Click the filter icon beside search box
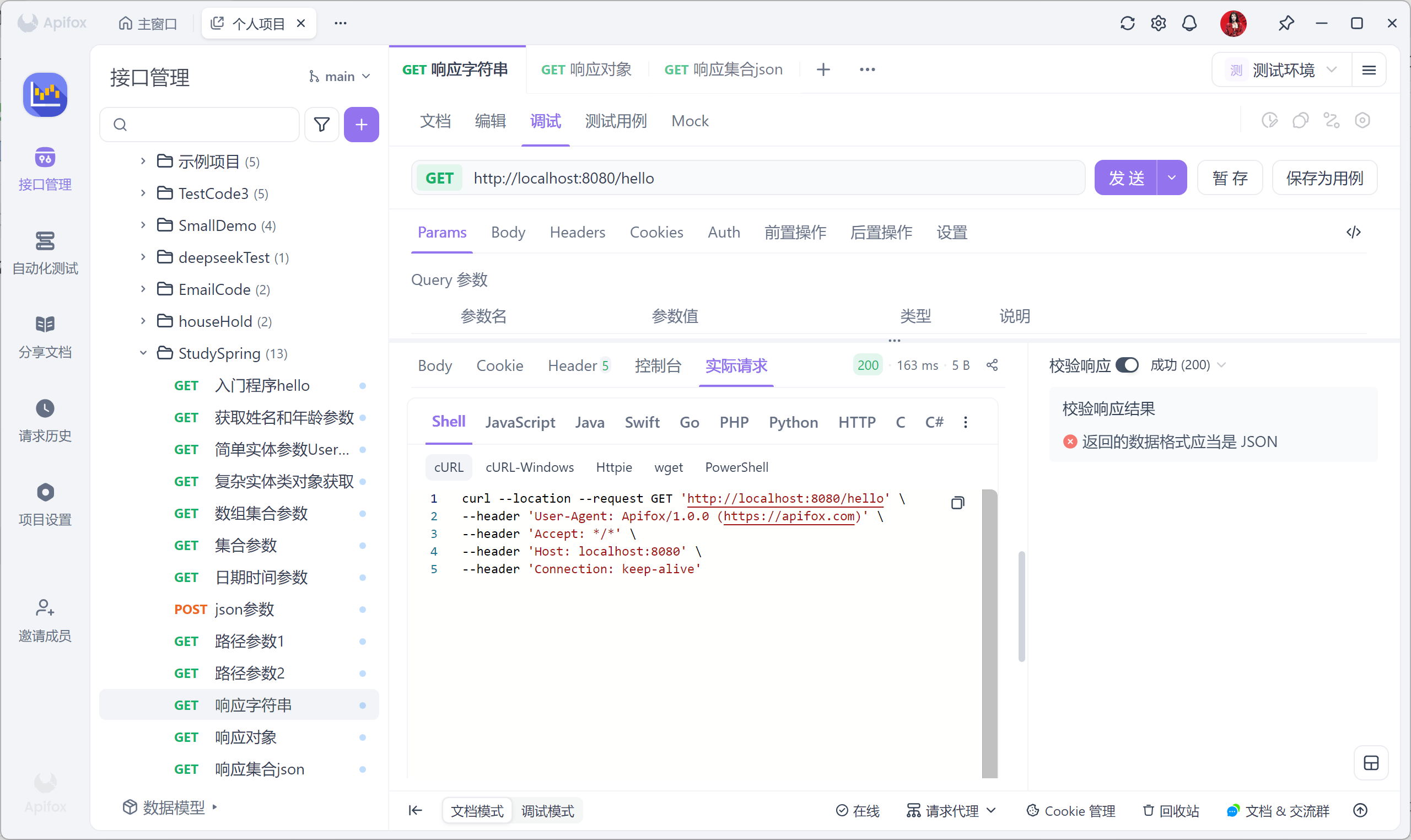This screenshot has width=1411, height=840. 321,124
